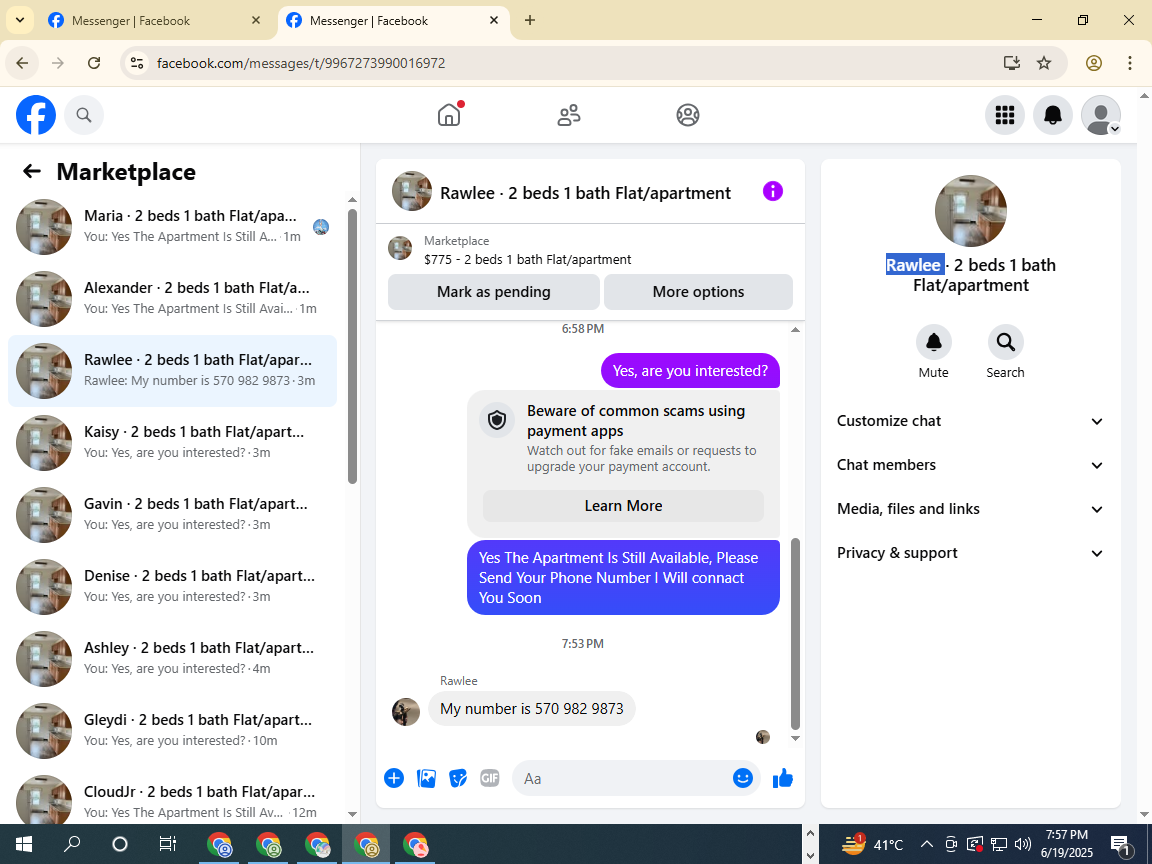Mute this conversation with the bell icon
The width and height of the screenshot is (1152, 864).
pos(934,342)
